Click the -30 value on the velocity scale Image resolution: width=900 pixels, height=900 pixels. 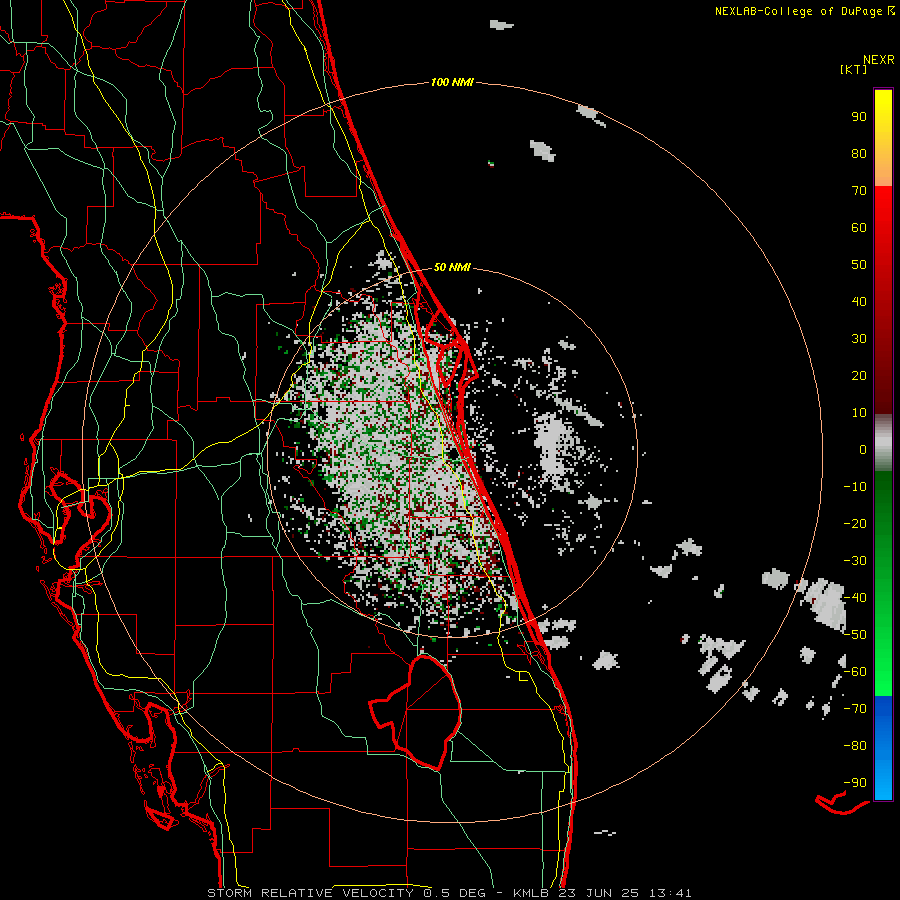click(x=855, y=561)
